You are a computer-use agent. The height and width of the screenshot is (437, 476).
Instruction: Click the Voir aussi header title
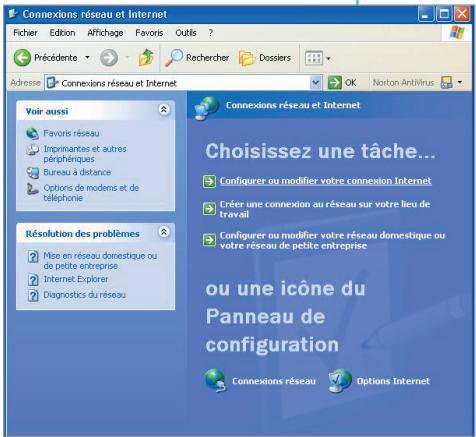click(47, 111)
